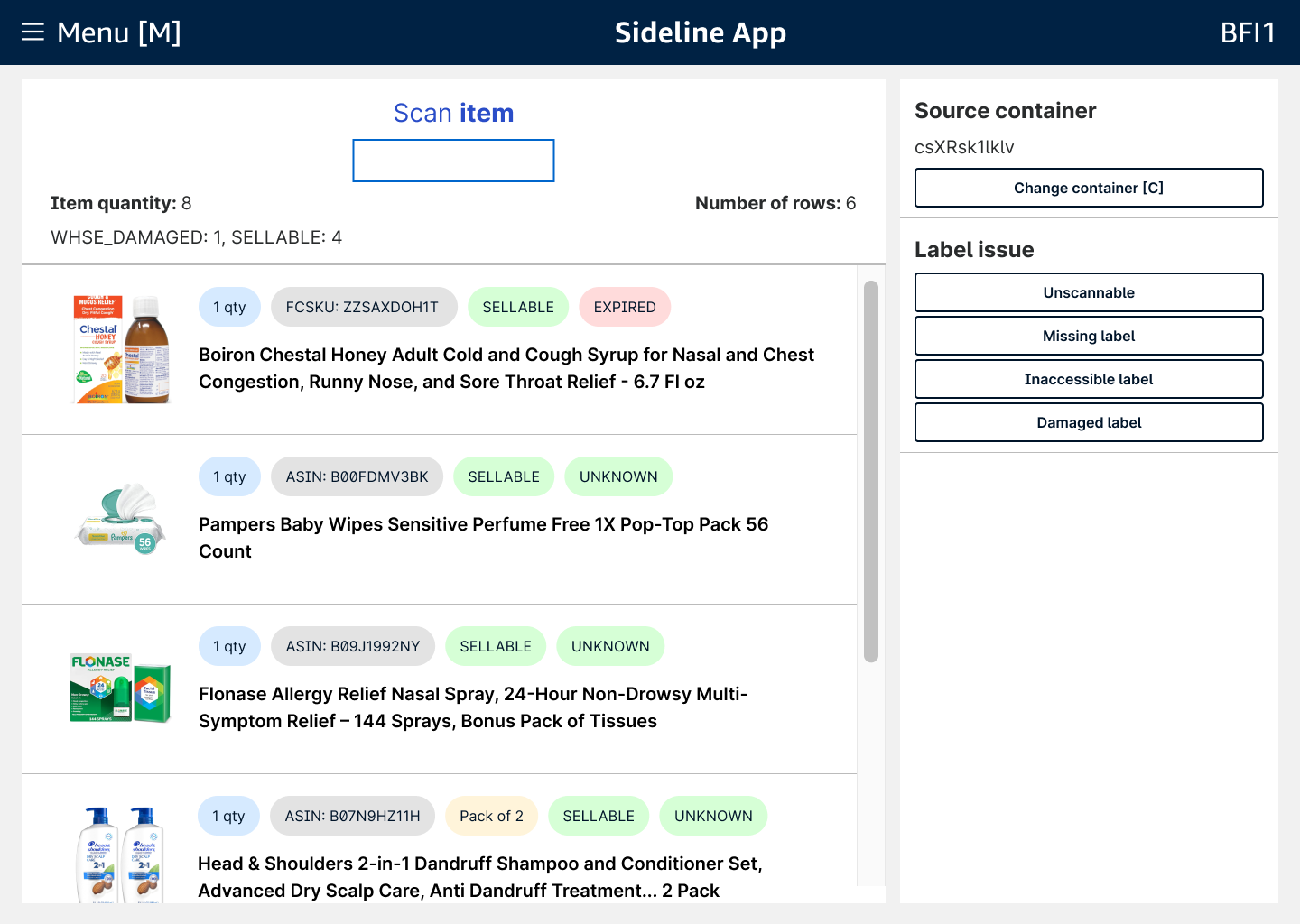Click the UNKNOWN badge on Head & Shoulders row
The height and width of the screenshot is (924, 1300).
(713, 816)
